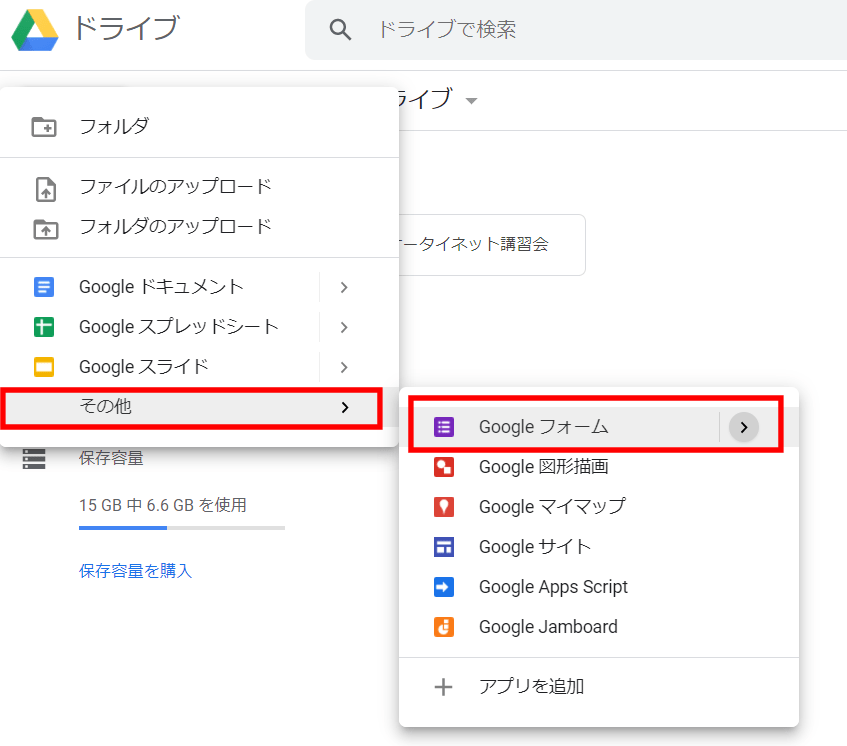This screenshot has width=847, height=746.
Task: Expand Google ドキュメント submenu arrow
Action: tap(344, 287)
